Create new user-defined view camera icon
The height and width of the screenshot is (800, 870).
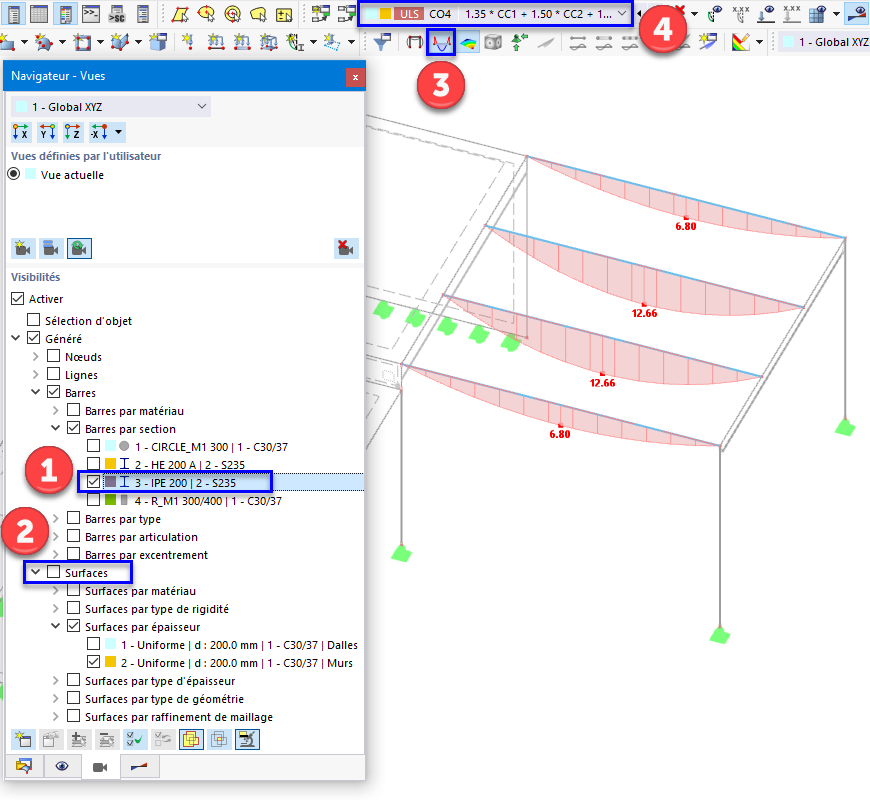(23, 248)
